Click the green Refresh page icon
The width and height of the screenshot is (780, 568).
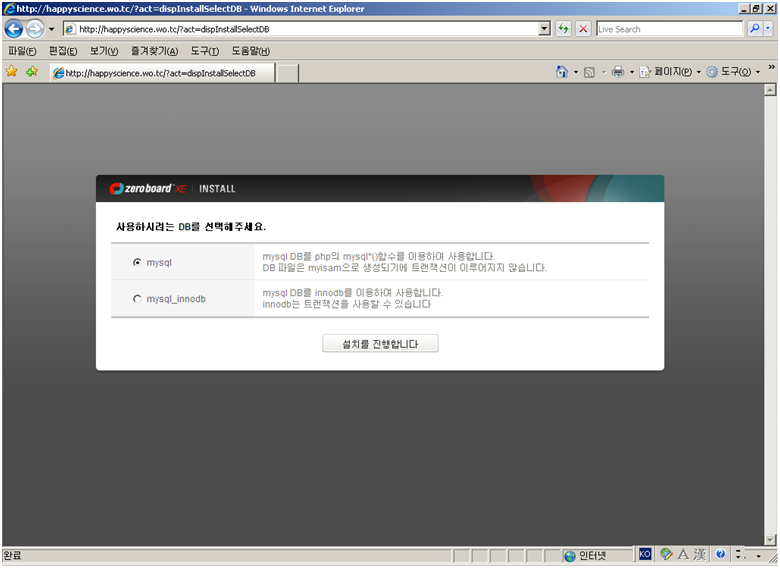[x=563, y=29]
